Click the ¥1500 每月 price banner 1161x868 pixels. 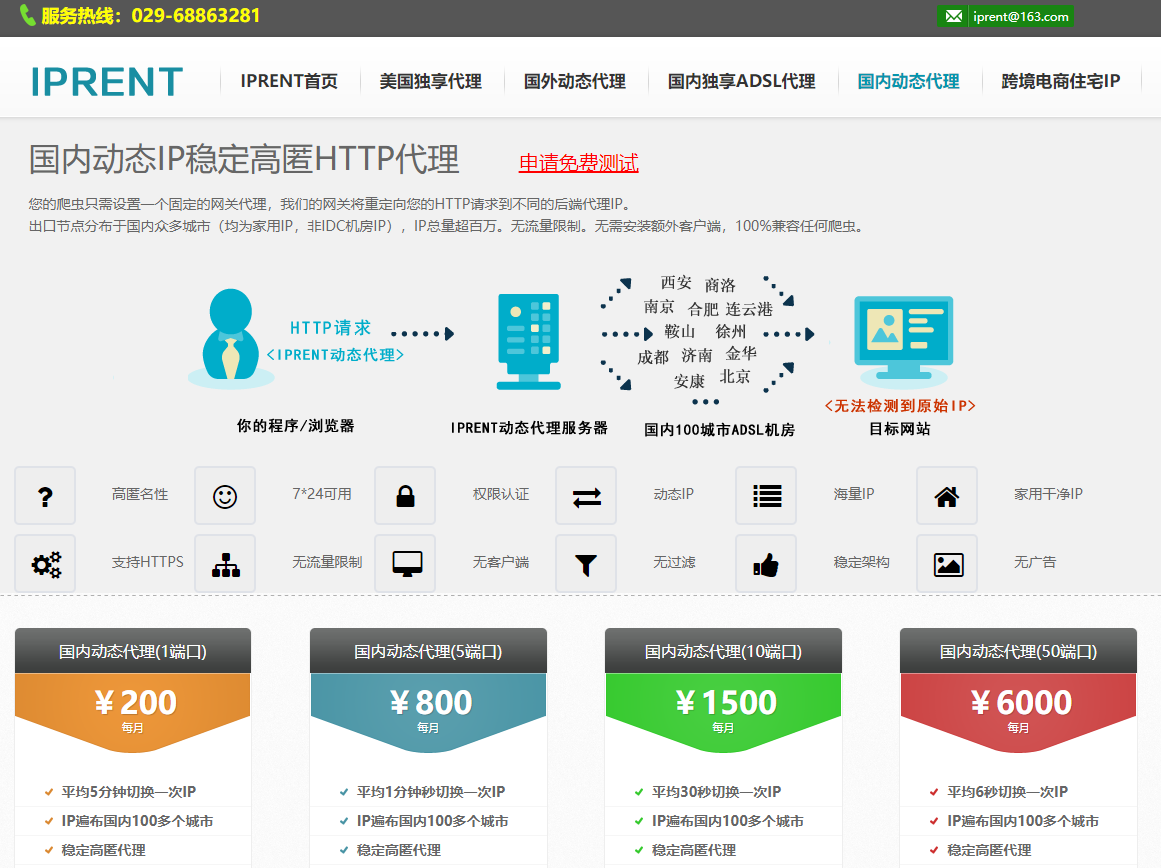coord(723,711)
